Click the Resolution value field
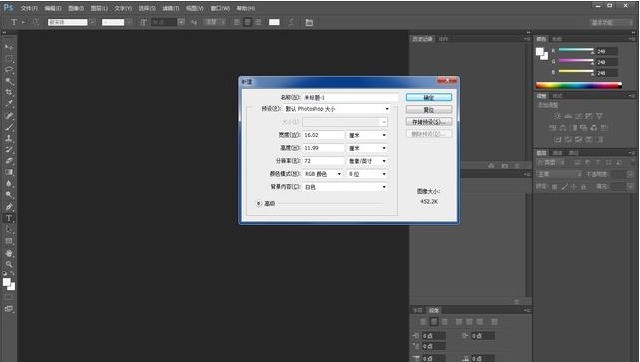Viewport: 640px width, 362px height. click(324, 161)
